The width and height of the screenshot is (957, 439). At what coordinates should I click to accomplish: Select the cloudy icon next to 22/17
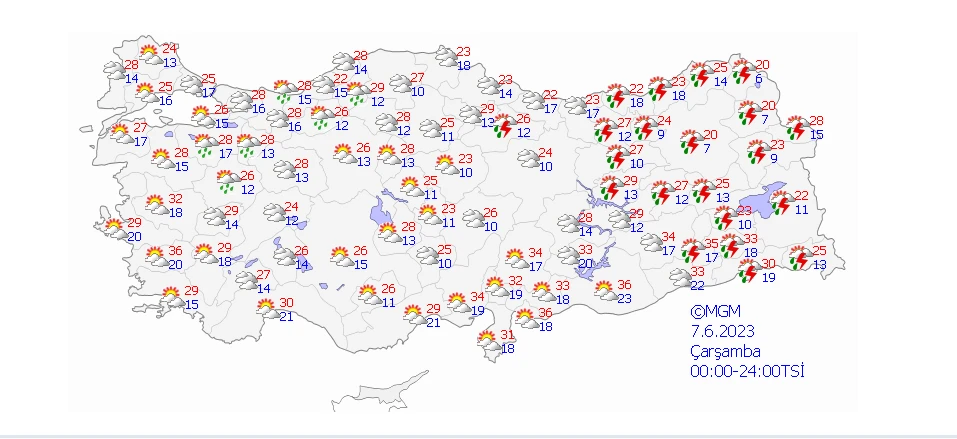click(533, 101)
